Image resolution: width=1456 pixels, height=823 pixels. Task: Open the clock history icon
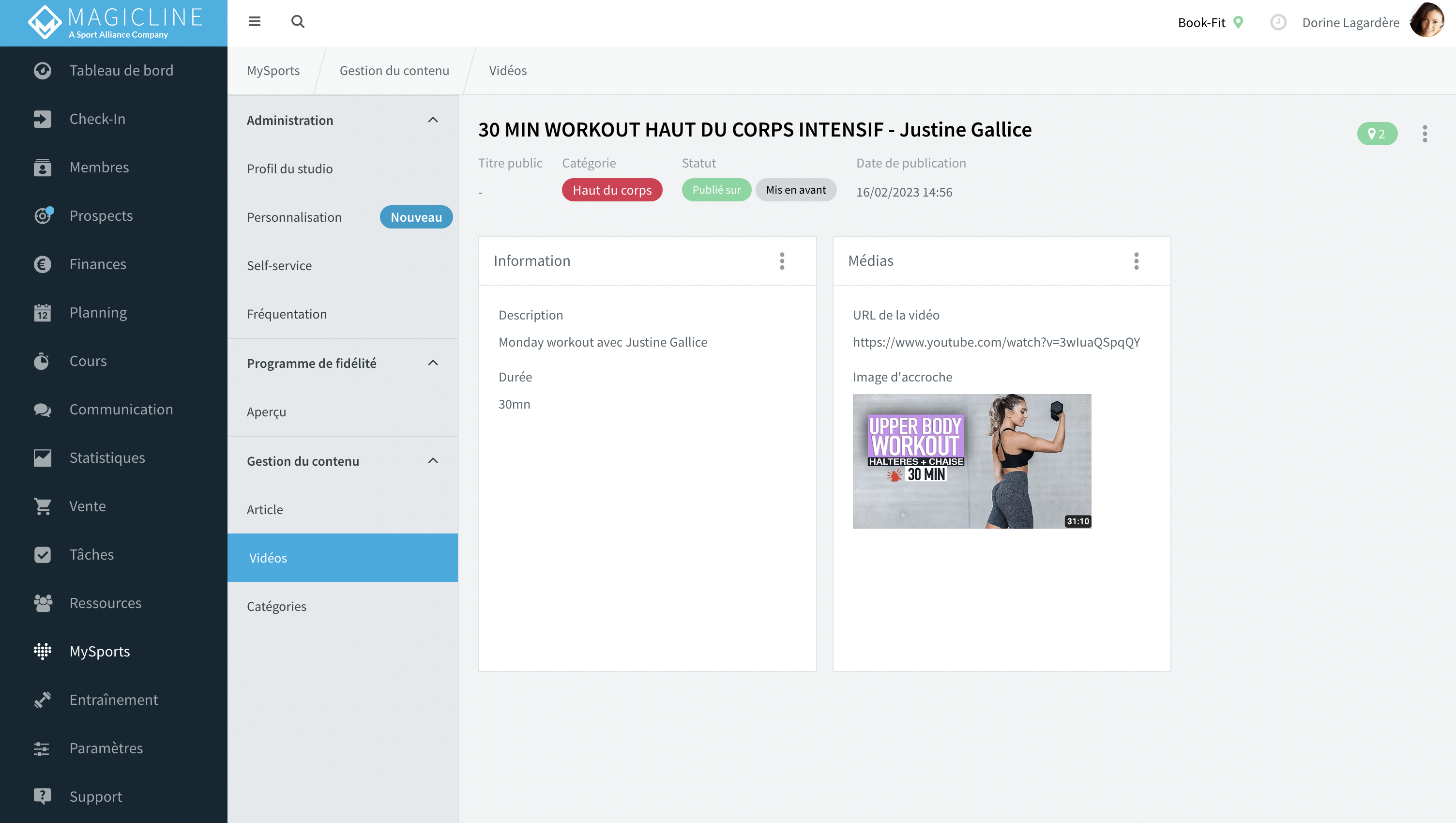(1278, 23)
